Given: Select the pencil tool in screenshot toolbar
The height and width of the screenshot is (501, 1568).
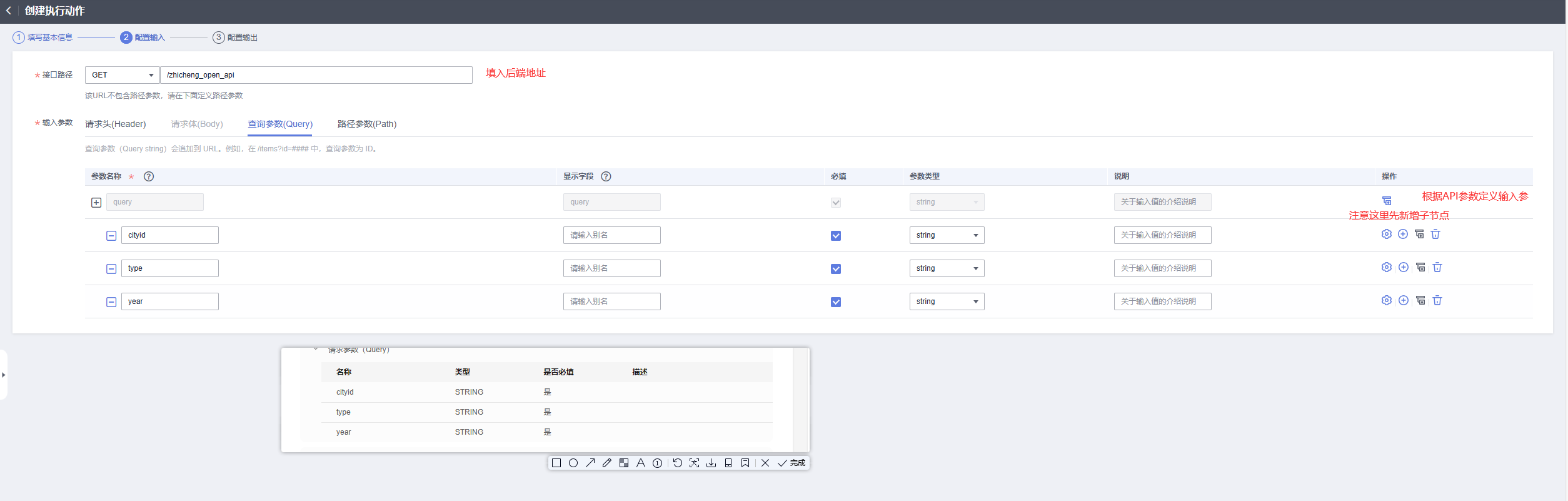Looking at the screenshot, I should 607,463.
